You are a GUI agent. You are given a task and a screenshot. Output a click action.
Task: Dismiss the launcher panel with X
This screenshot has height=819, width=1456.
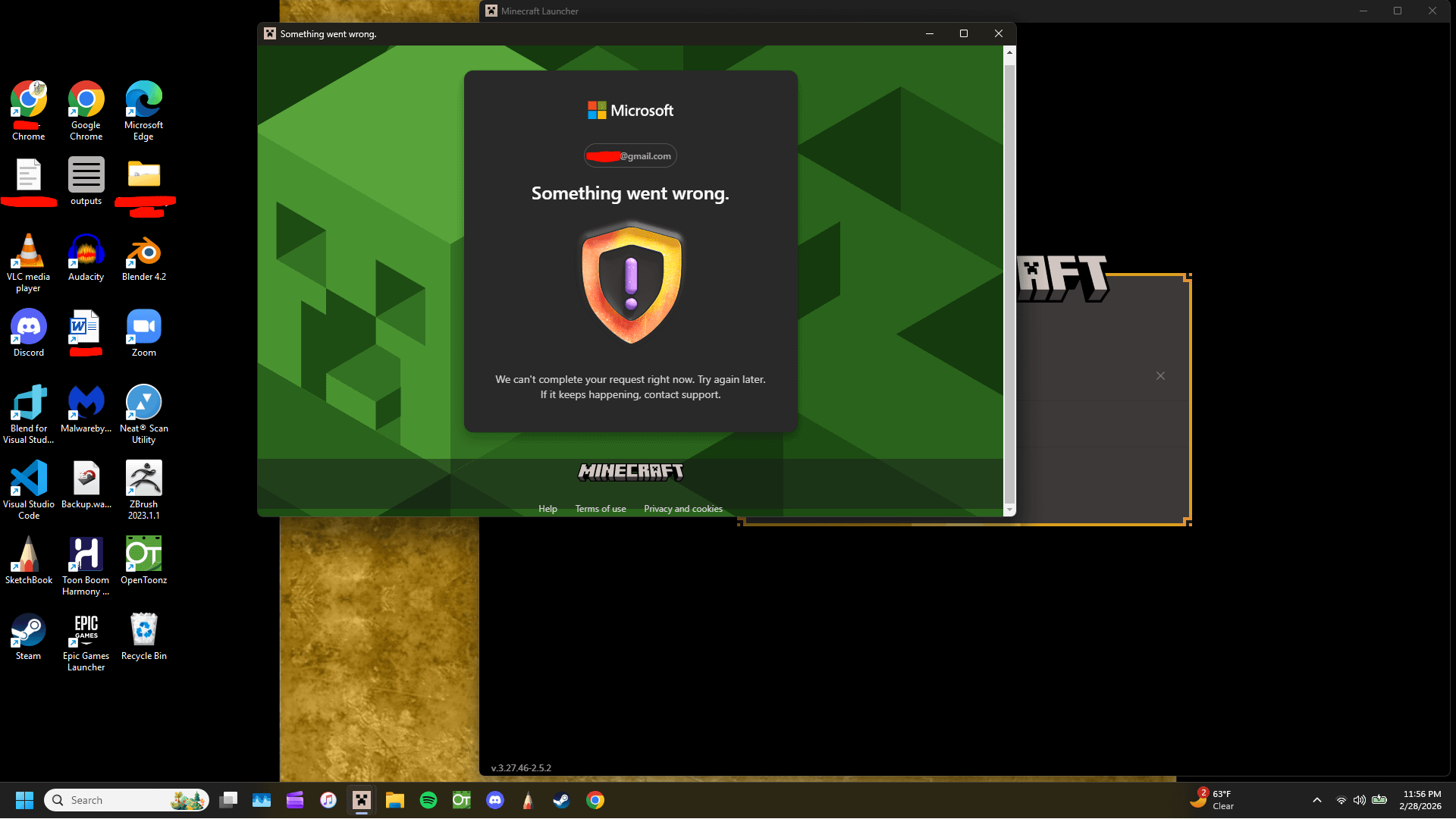[x=1160, y=376]
